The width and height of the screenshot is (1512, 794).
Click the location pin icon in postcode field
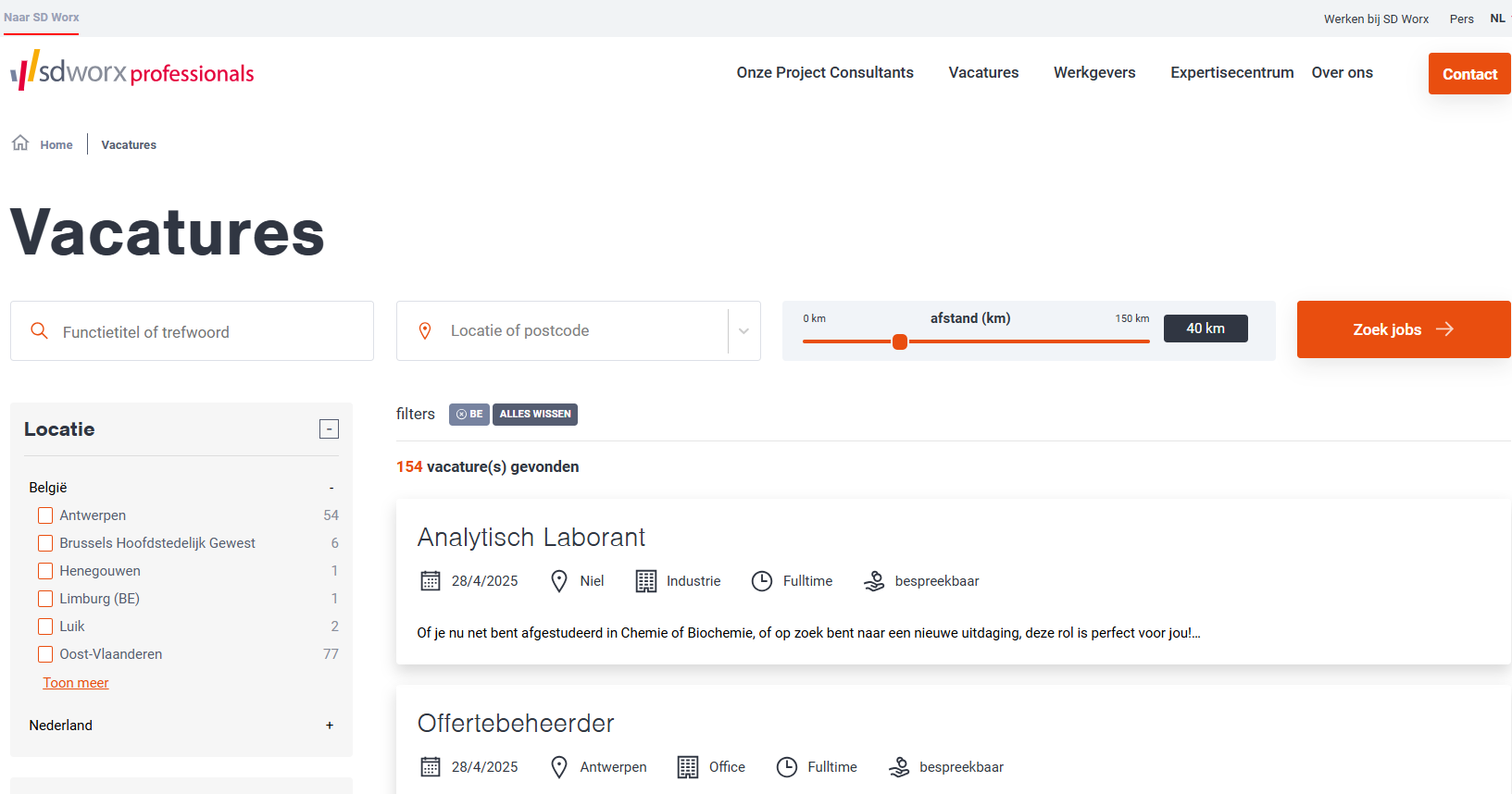[425, 330]
